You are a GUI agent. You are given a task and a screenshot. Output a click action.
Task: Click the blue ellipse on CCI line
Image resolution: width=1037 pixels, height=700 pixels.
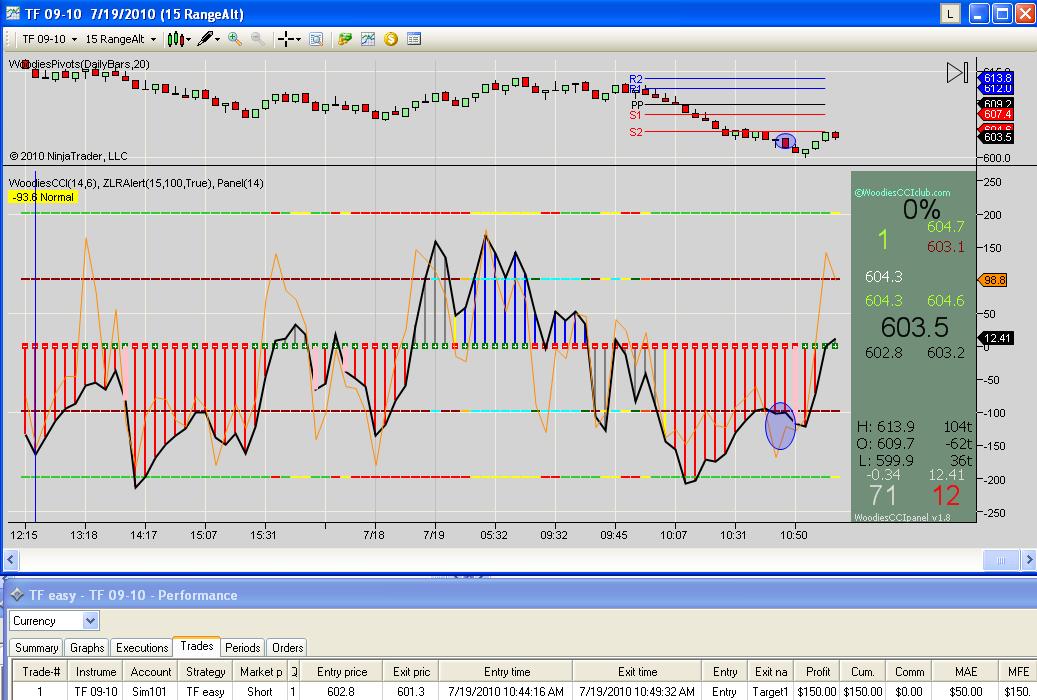click(780, 426)
